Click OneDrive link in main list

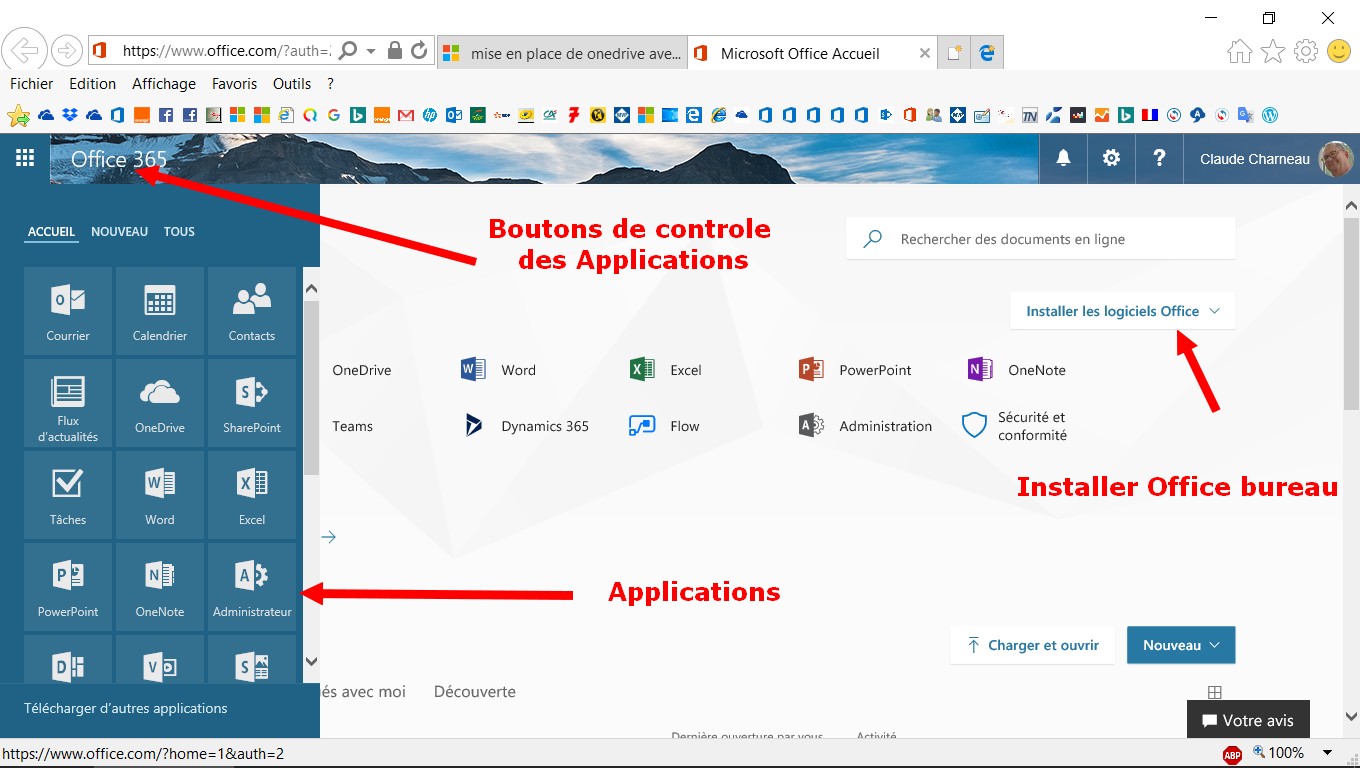(x=361, y=370)
